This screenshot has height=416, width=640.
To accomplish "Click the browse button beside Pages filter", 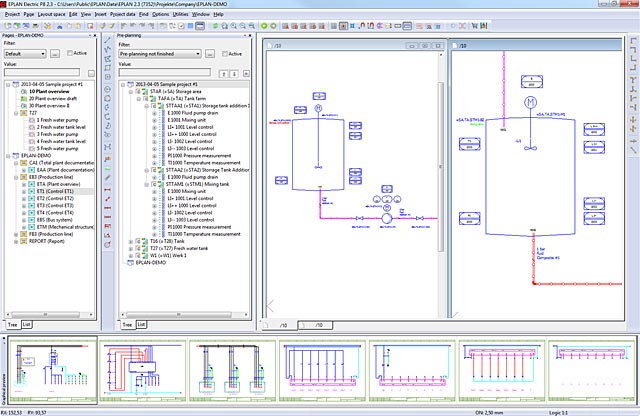I will click(55, 53).
